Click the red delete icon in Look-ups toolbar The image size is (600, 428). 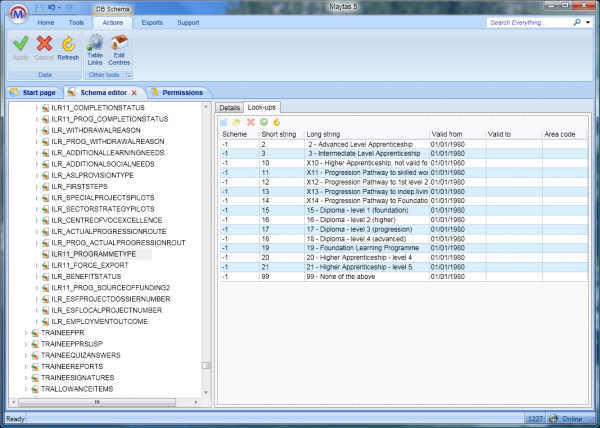tap(250, 121)
